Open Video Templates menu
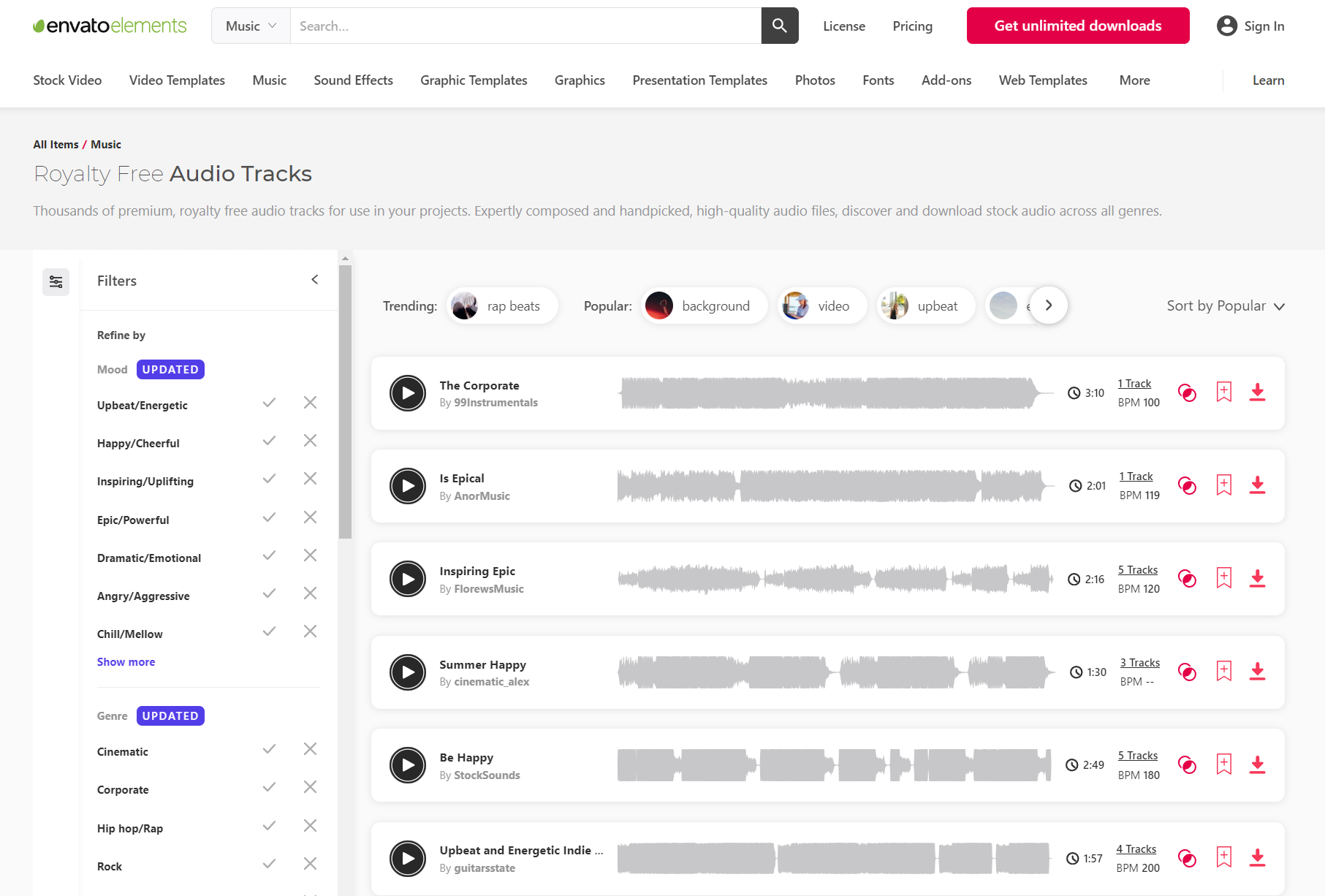Viewport: 1325px width, 896px height. pyautogui.click(x=177, y=80)
